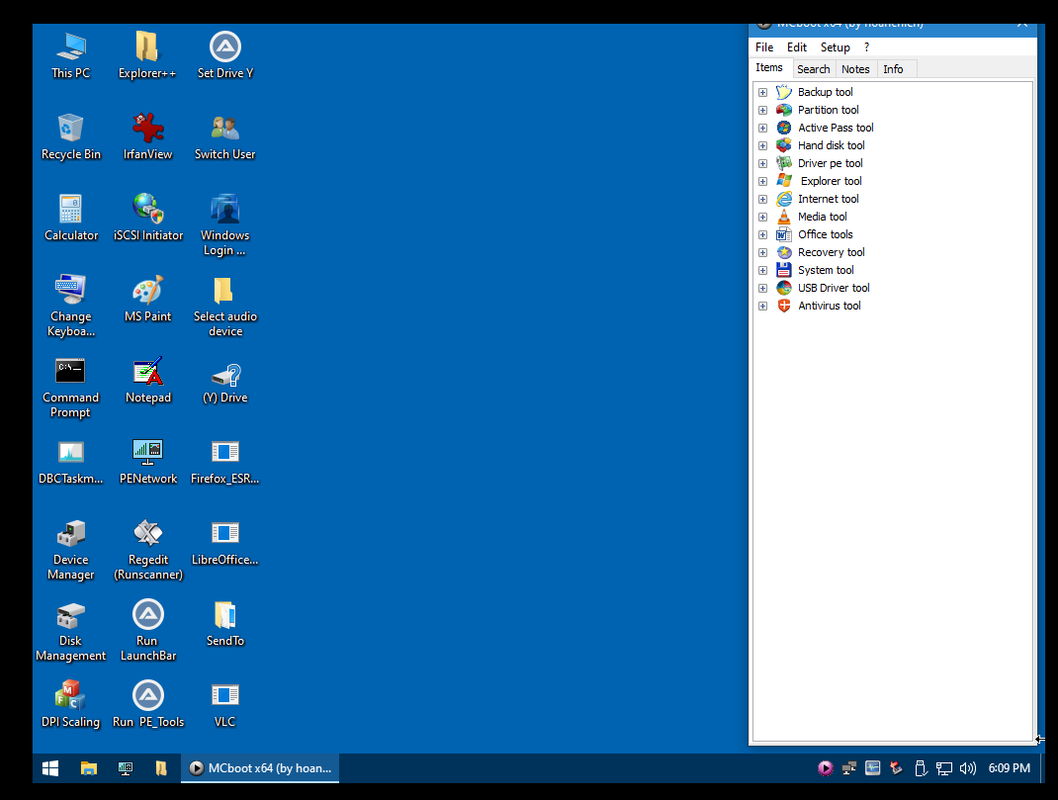Expand the USB Driver tool node
Screen dimensions: 1058x800
point(762,289)
